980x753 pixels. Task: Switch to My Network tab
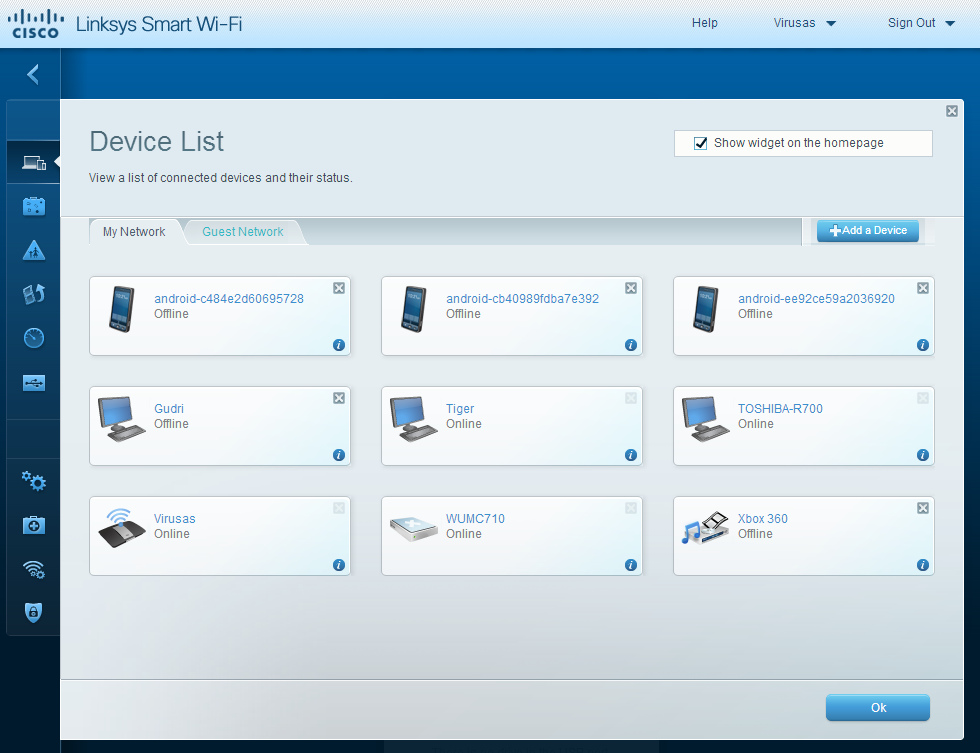click(x=134, y=232)
